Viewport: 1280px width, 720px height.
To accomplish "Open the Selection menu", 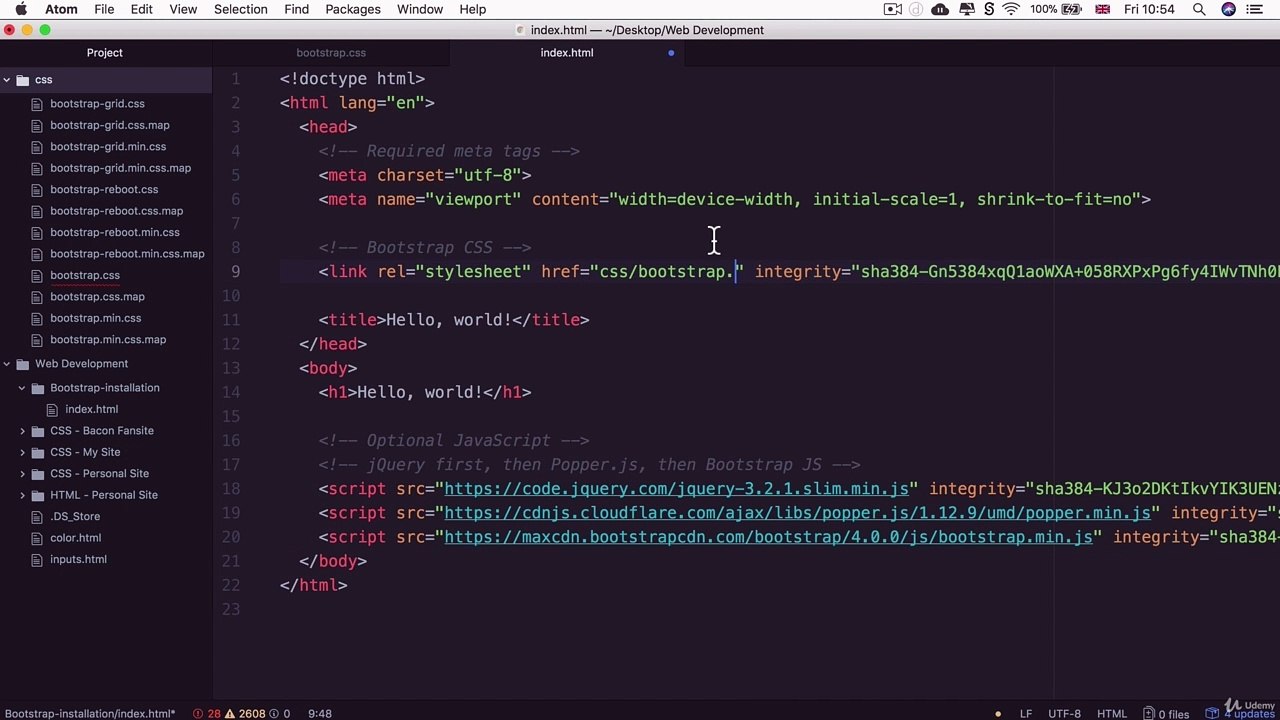I will 241,10.
